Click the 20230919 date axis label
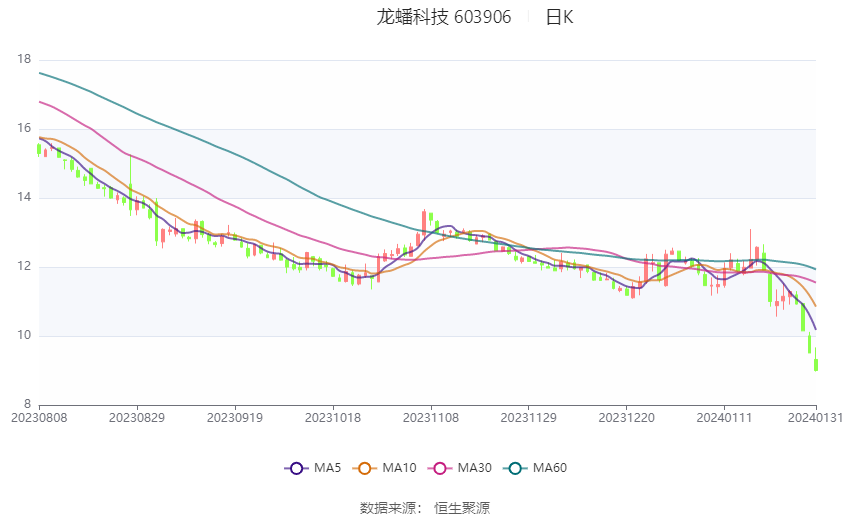Screen dimensions: 850x516 click(235, 418)
